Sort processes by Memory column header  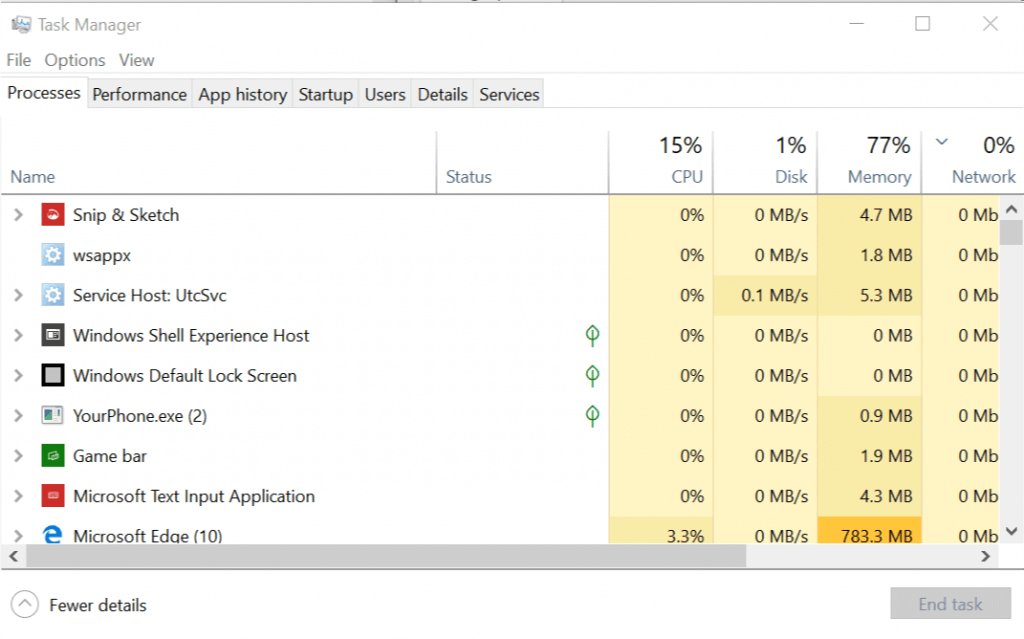click(x=869, y=162)
